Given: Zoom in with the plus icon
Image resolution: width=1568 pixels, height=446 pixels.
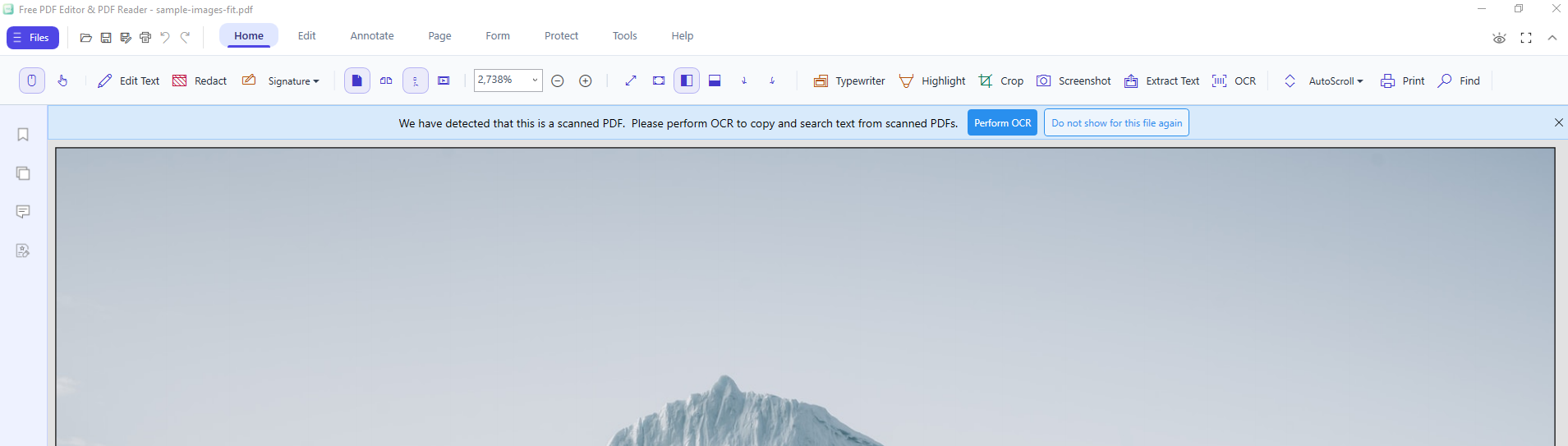Looking at the screenshot, I should coord(586,80).
